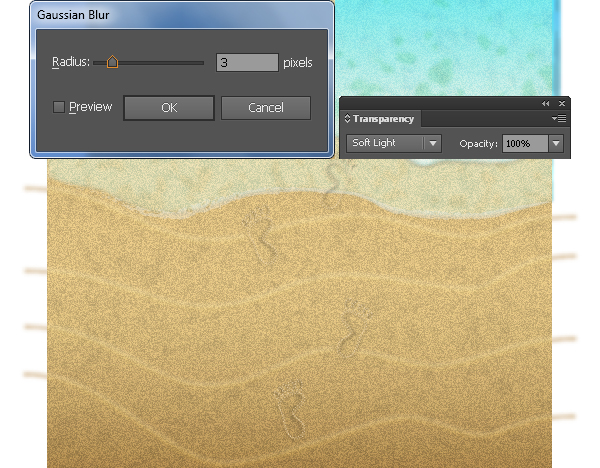Collapse the Transparency panel with double arrows
600x468 pixels.
click(x=546, y=104)
